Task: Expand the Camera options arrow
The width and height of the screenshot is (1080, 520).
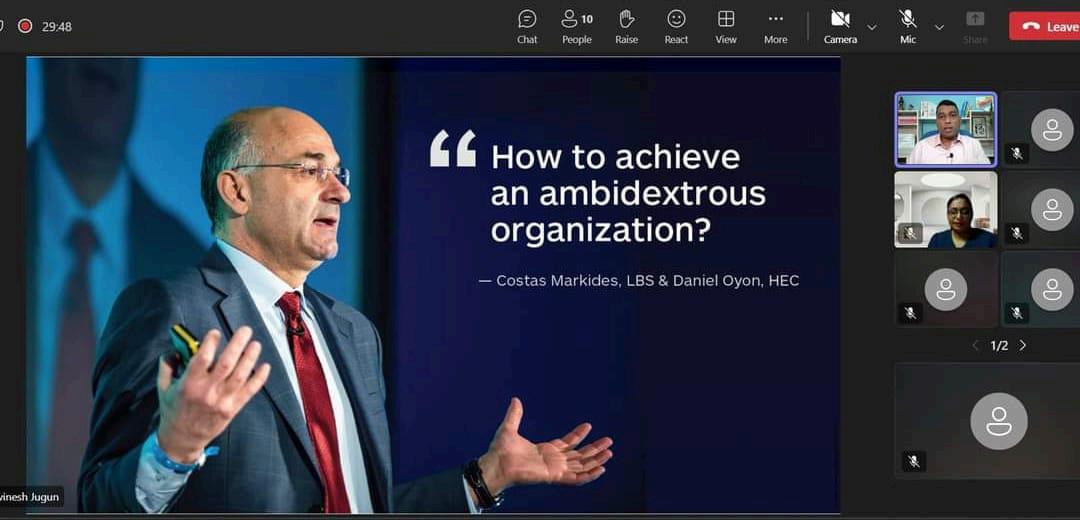Action: click(872, 27)
